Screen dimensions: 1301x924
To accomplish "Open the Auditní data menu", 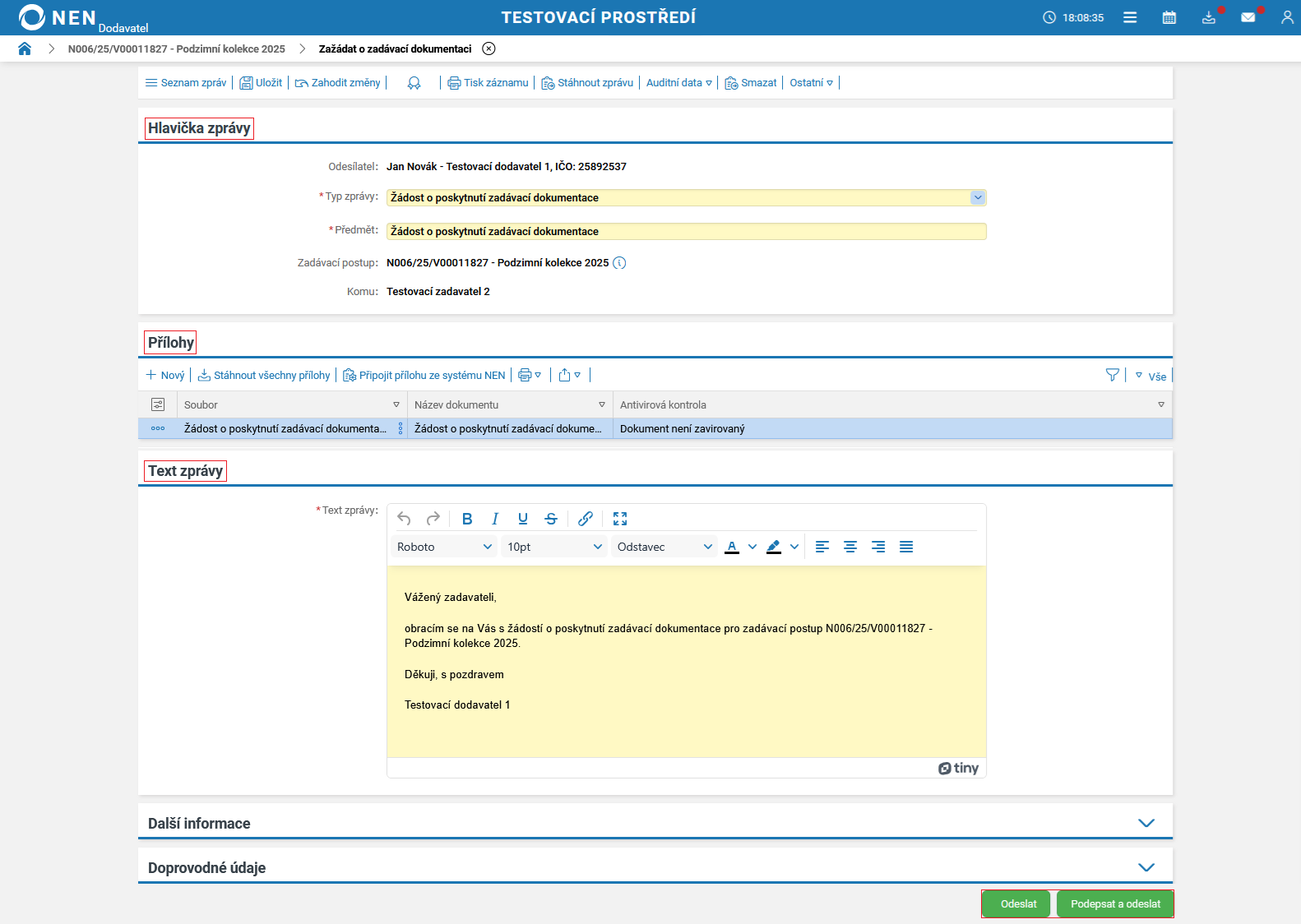I will pyautogui.click(x=678, y=83).
